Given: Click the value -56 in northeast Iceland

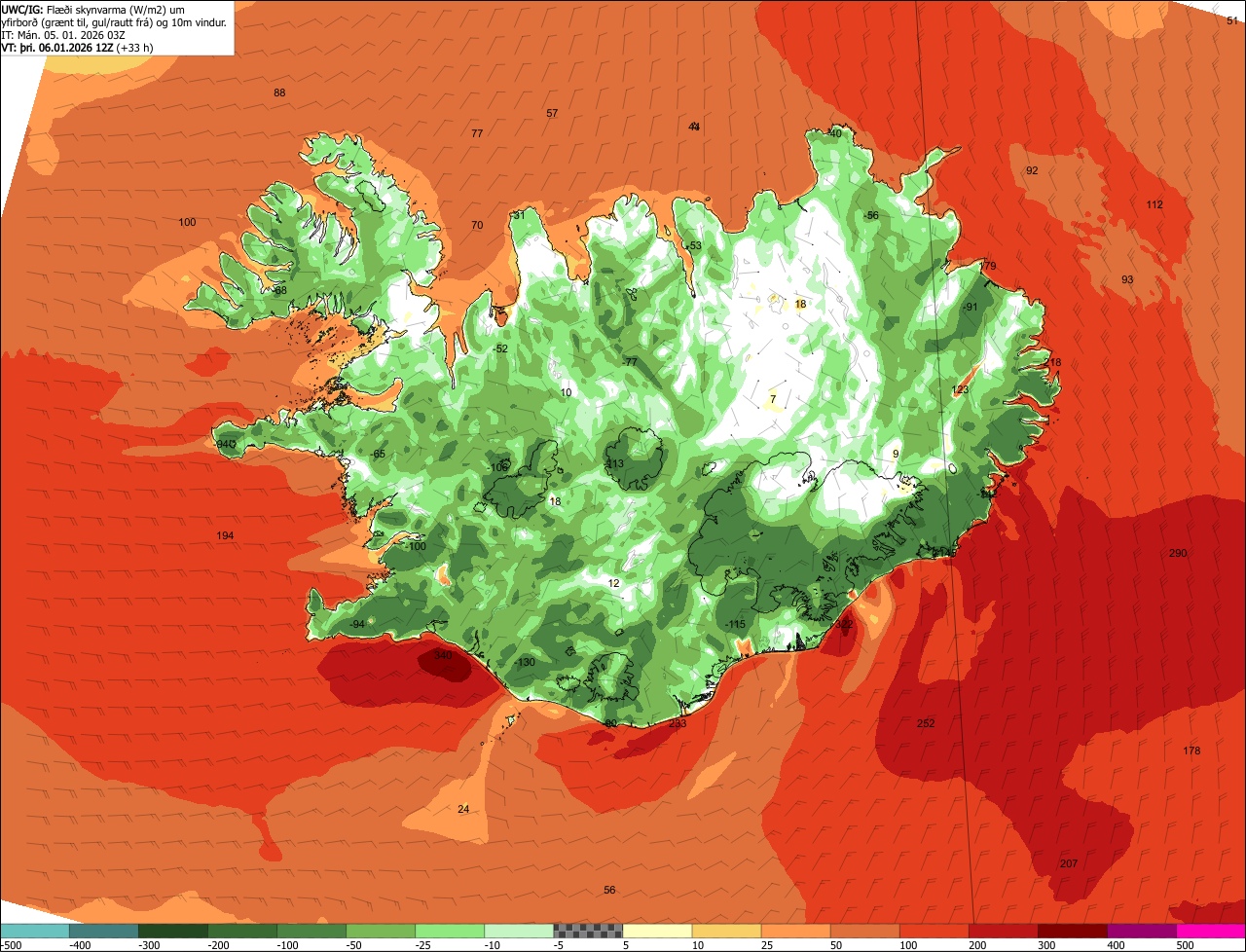Looking at the screenshot, I should point(871,216).
